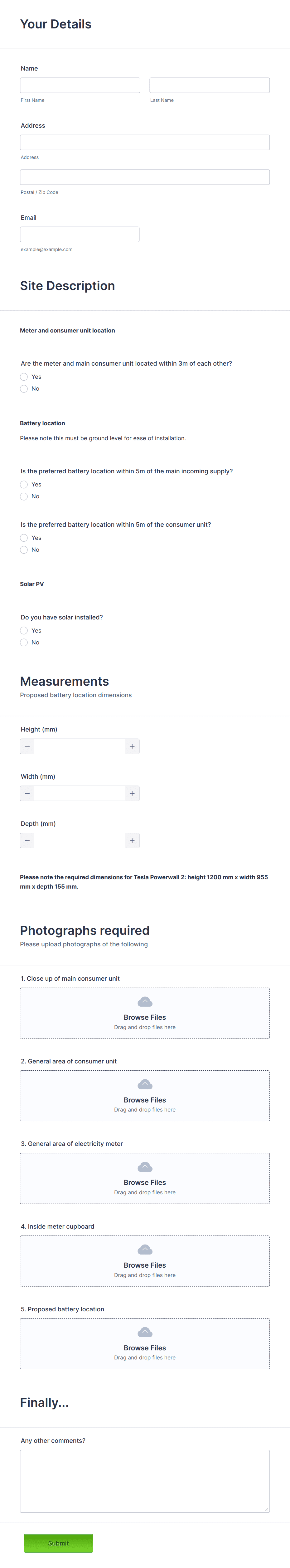This screenshot has width=290, height=1568.
Task: Select Yes for meter and consumer unit within 3m
Action: [23, 376]
